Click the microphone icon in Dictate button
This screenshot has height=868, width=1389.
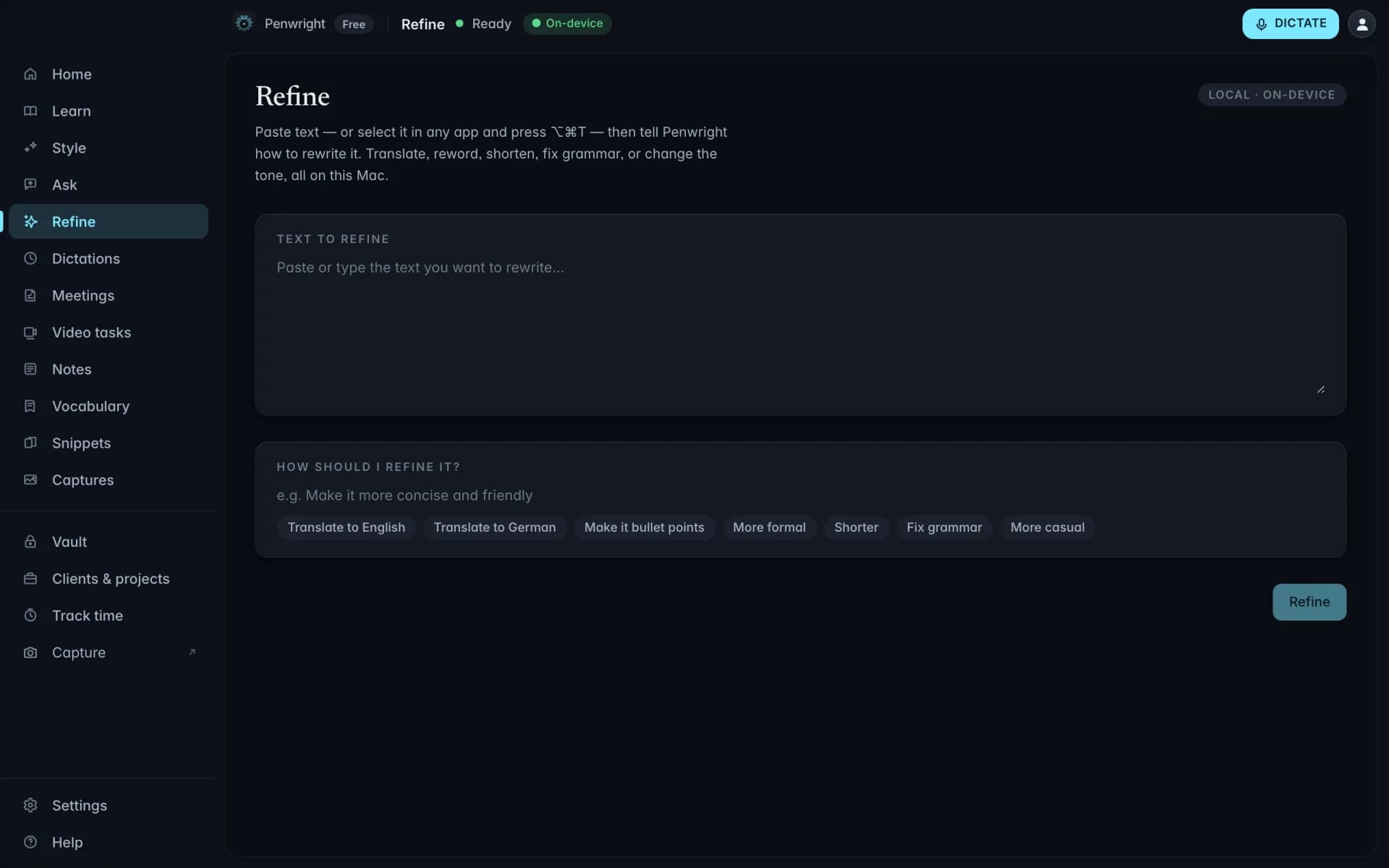1261,24
